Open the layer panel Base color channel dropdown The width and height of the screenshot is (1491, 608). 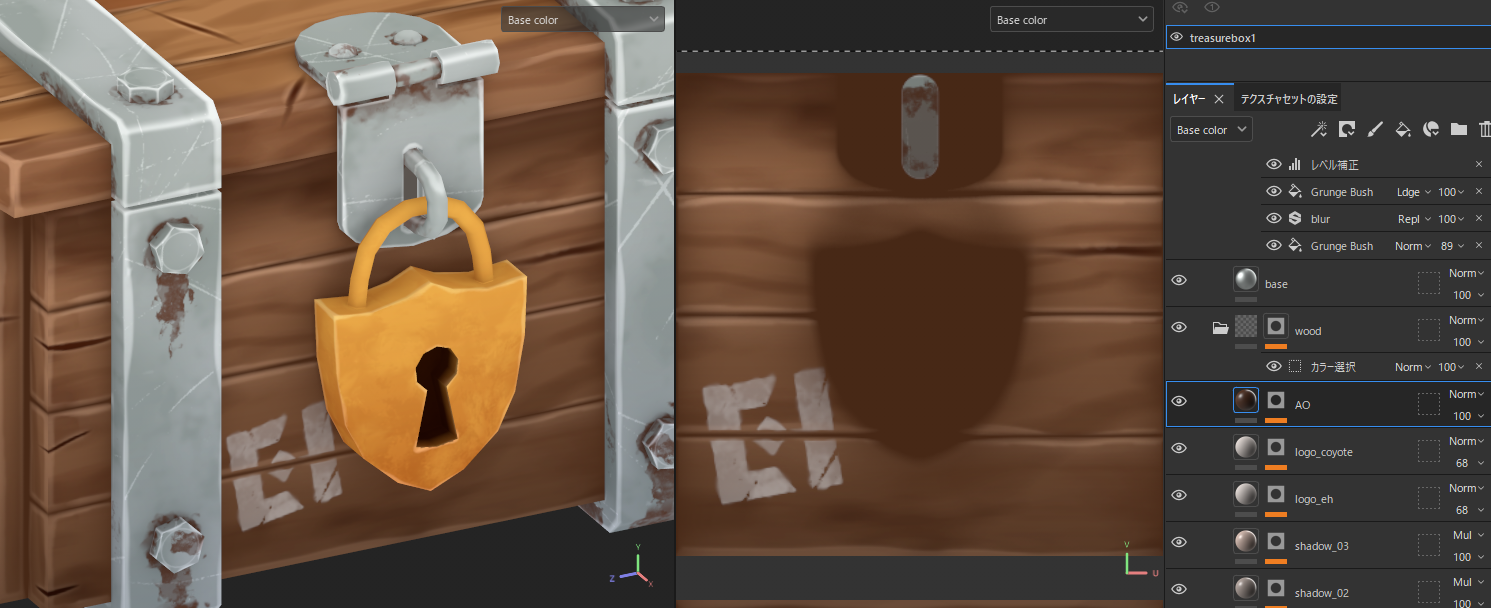tap(1211, 130)
